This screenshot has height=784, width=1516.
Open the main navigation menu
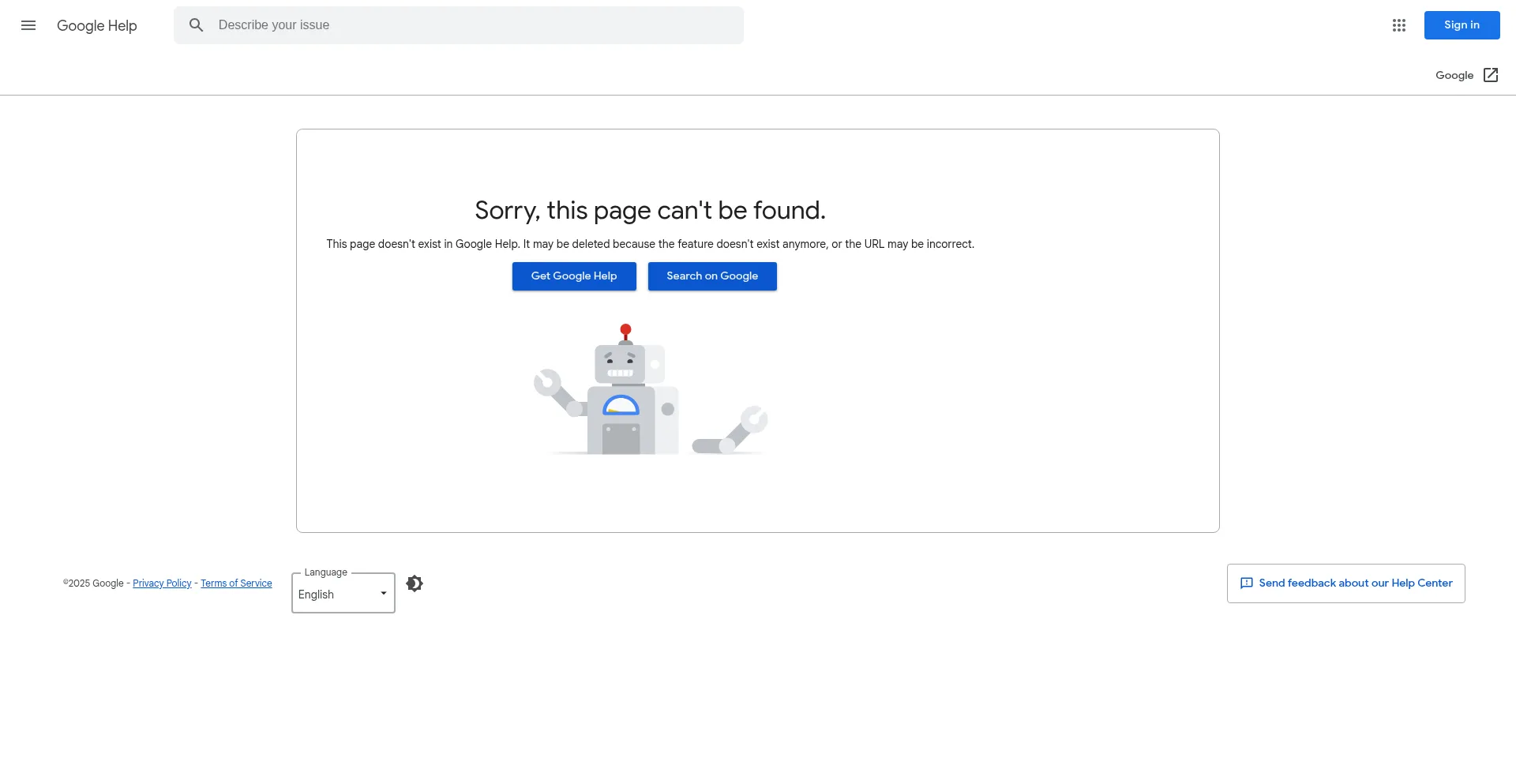tap(28, 25)
